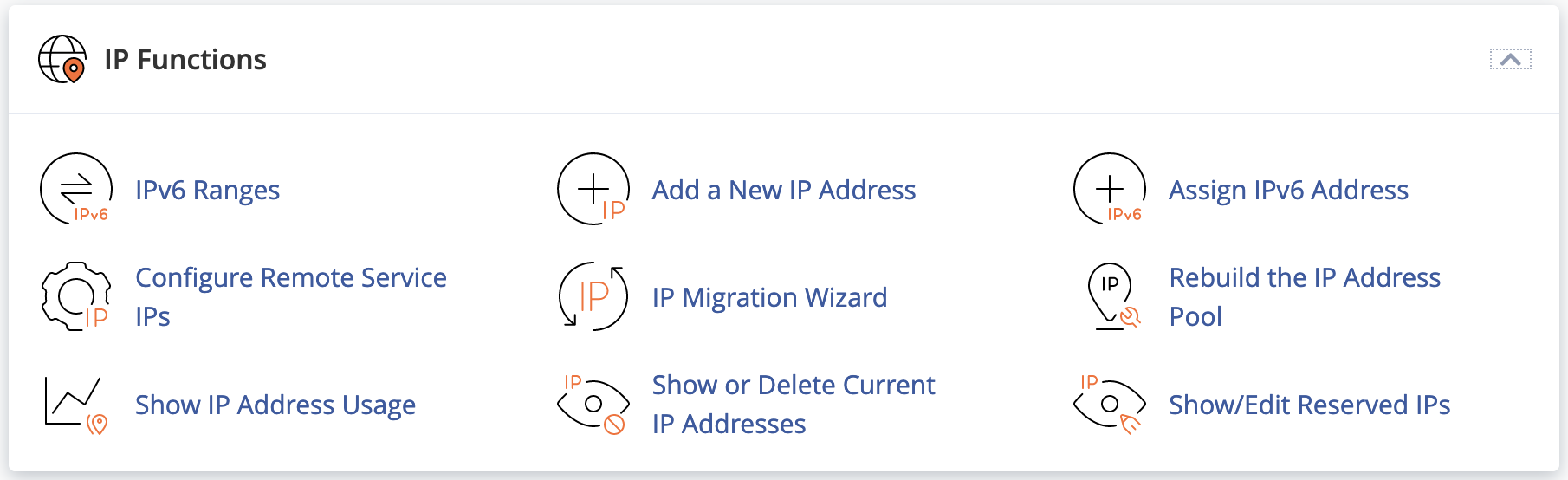The image size is (1568, 480).
Task: Click the Add a New IP Address icon
Action: [x=593, y=189]
